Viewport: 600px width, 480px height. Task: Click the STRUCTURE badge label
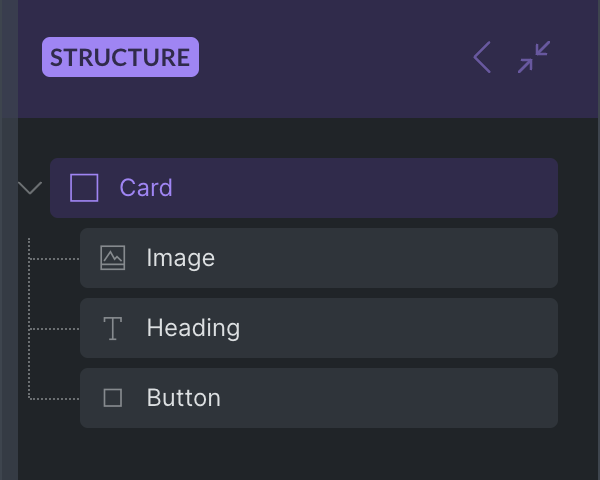coord(120,57)
